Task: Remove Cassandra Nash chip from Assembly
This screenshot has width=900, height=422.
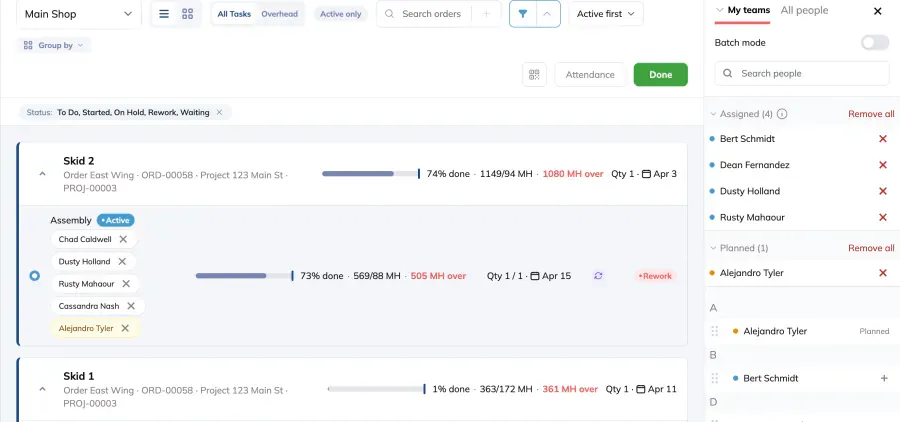Action: pyautogui.click(x=131, y=306)
